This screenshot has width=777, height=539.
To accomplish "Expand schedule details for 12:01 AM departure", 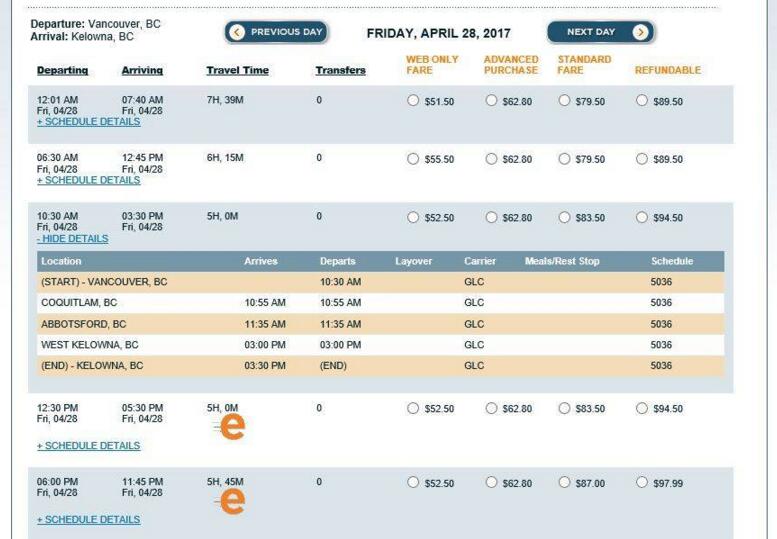I will click(x=88, y=121).
